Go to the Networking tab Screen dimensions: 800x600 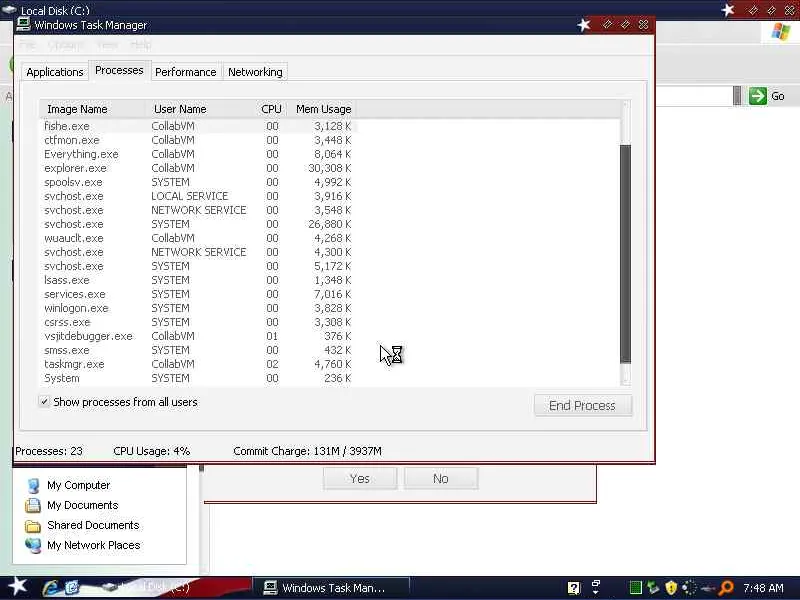(255, 72)
